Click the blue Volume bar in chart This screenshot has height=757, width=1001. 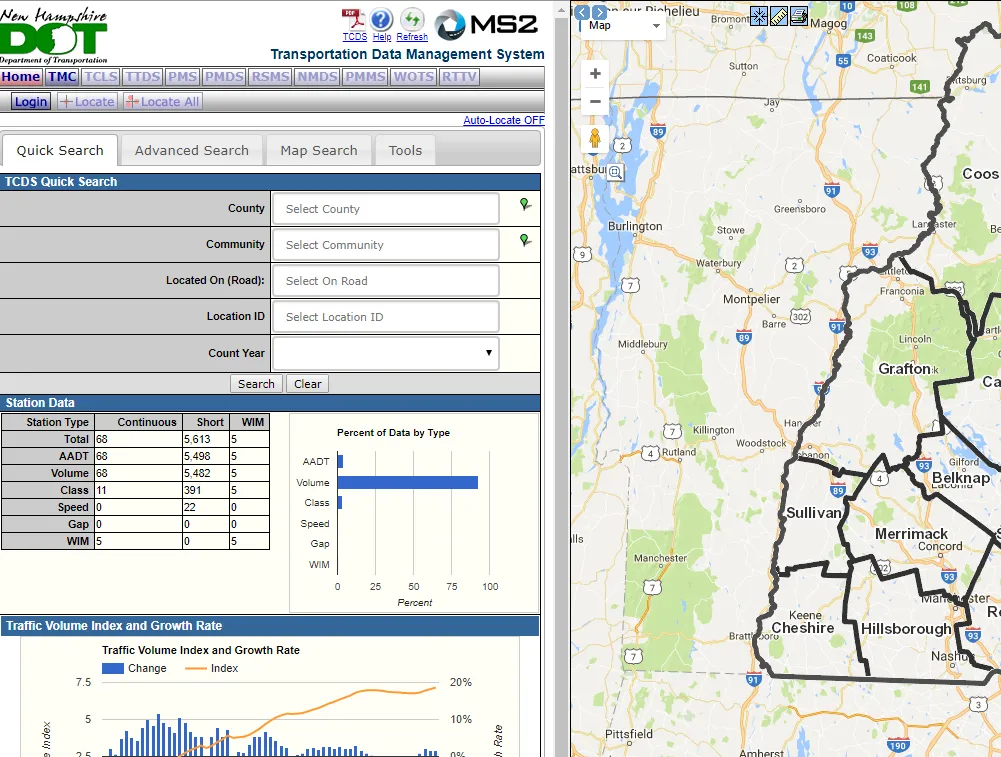[408, 483]
